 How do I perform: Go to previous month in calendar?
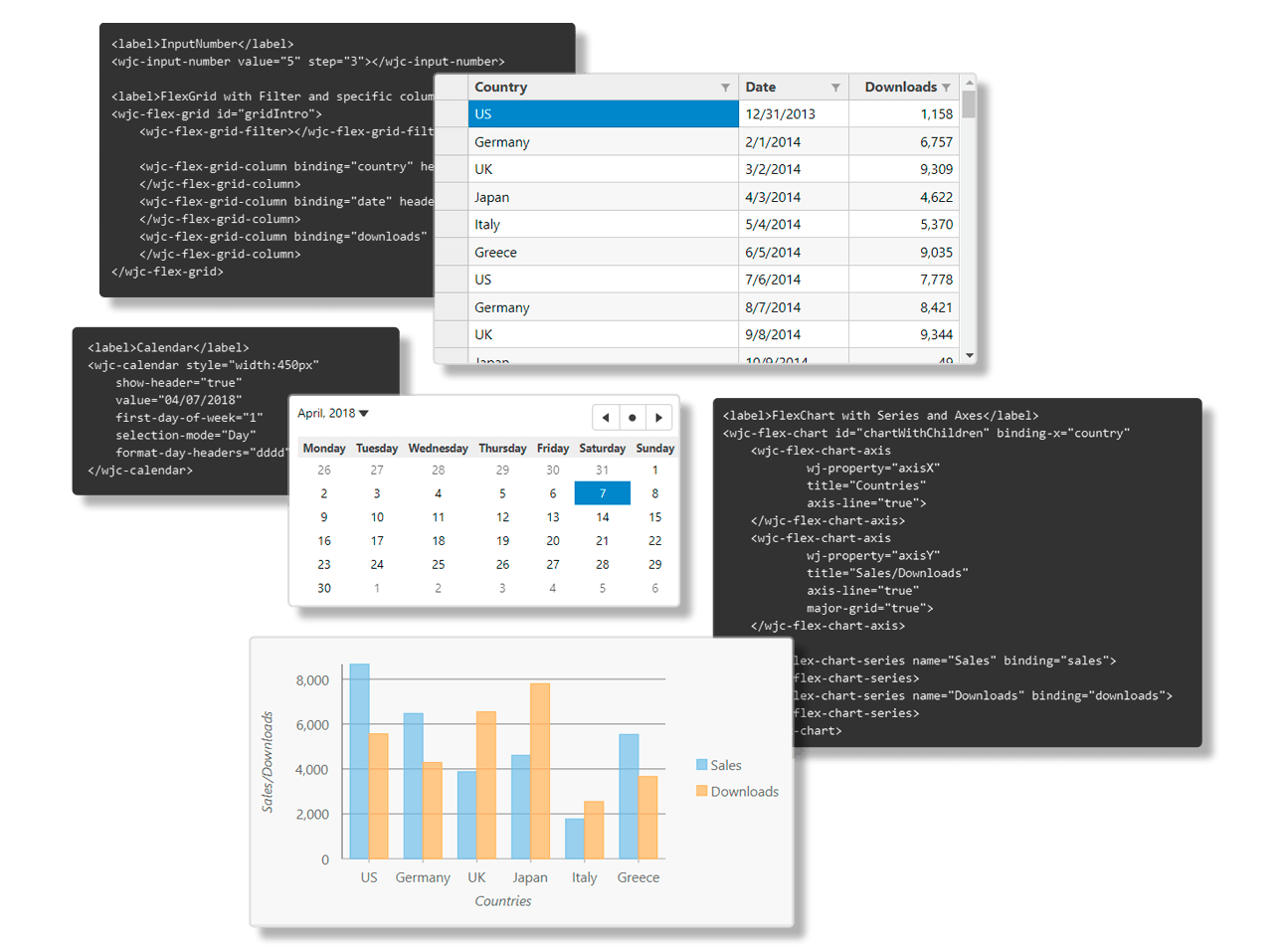coord(606,417)
